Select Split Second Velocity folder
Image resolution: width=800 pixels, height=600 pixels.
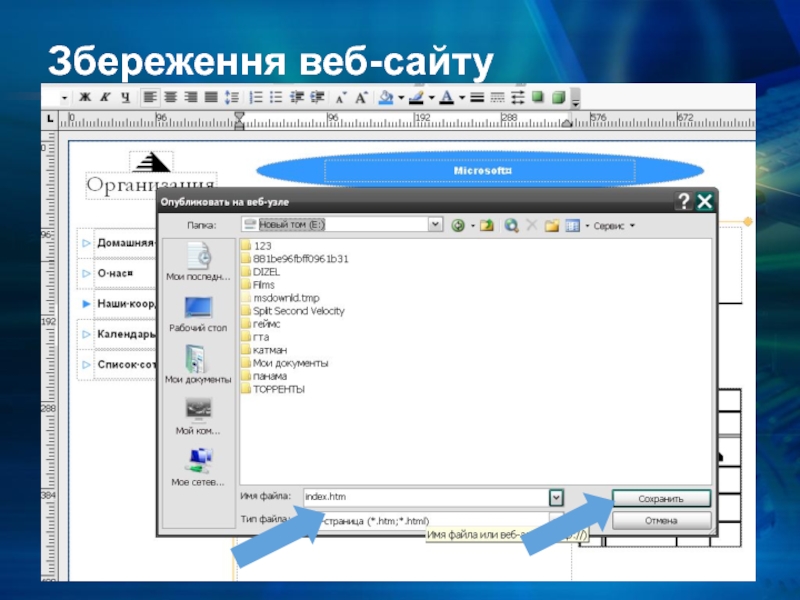[x=293, y=311]
